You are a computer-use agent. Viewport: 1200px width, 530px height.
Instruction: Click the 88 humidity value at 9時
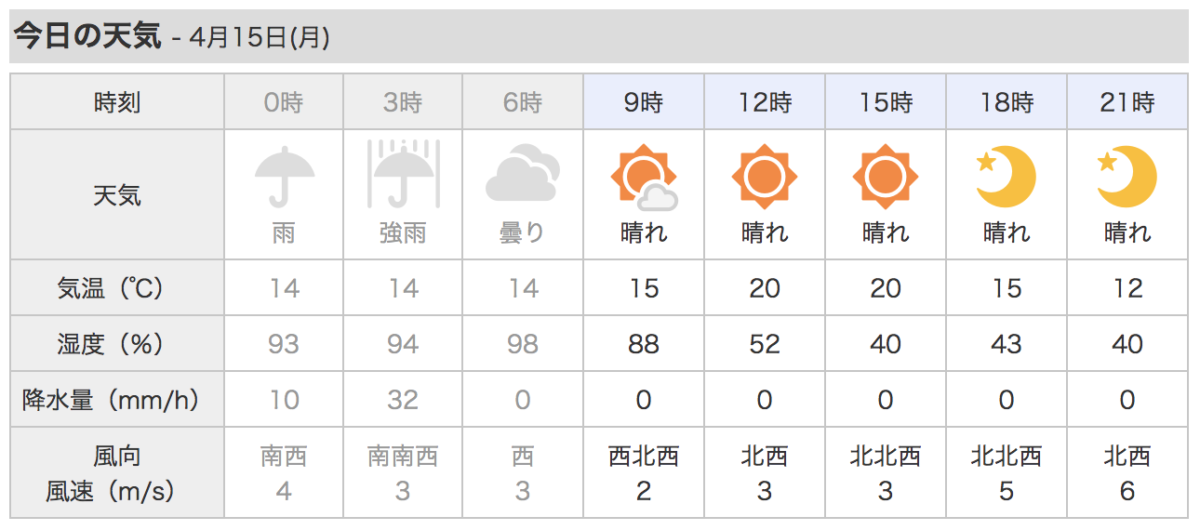[x=644, y=345]
